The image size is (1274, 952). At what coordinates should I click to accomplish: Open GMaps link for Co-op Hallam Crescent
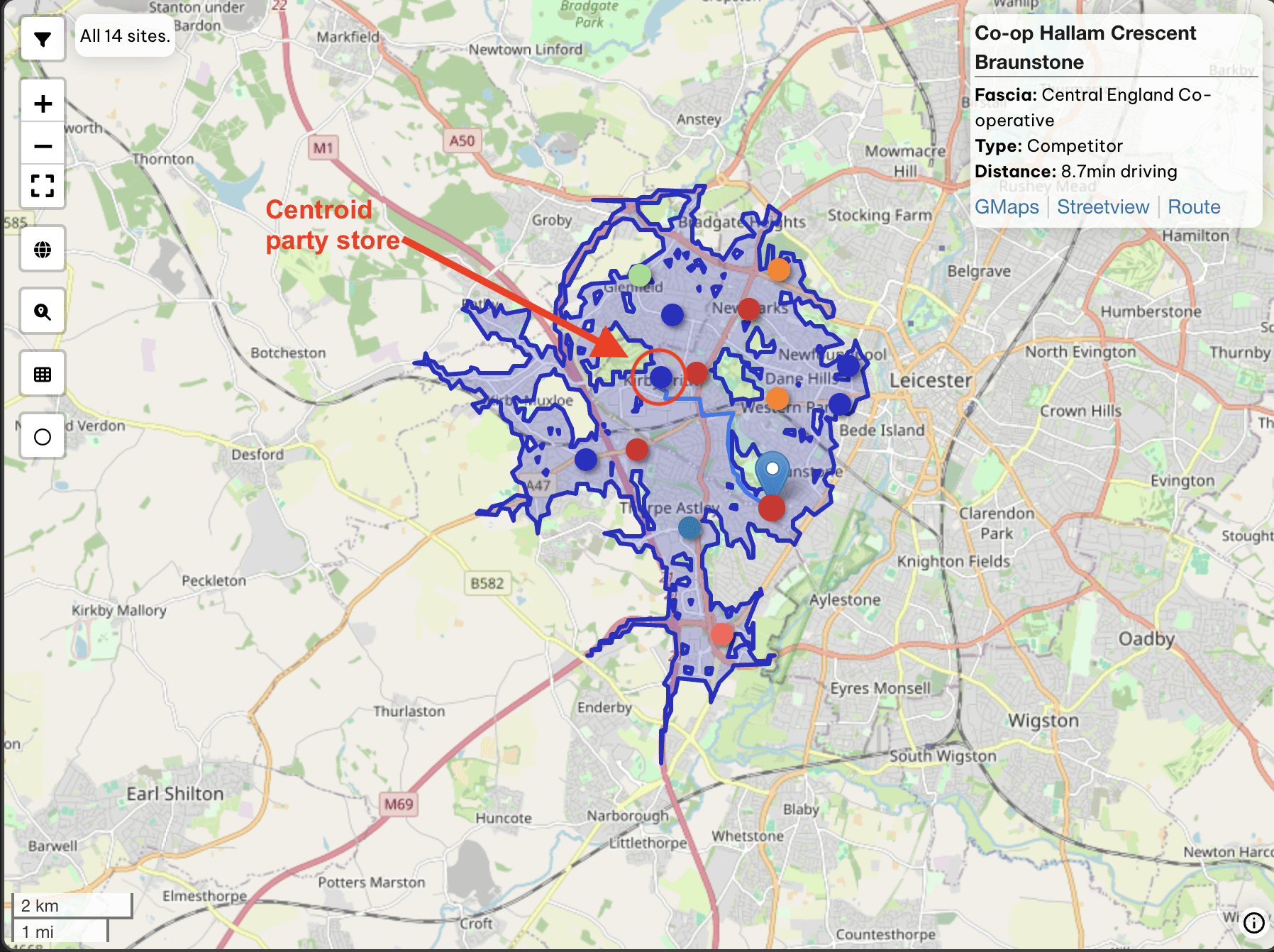pos(1007,207)
